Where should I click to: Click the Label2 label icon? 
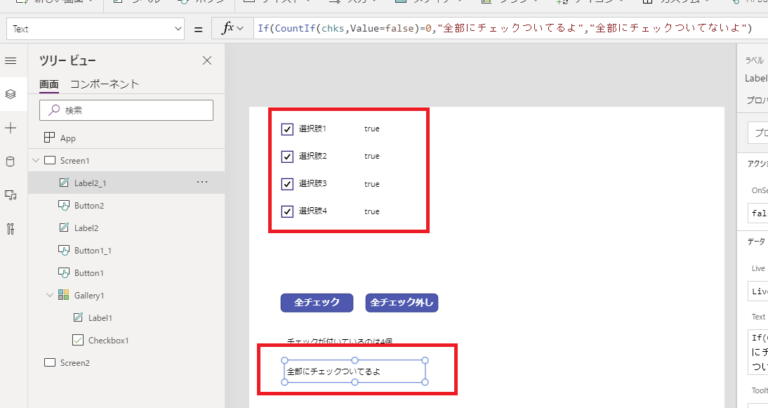pos(64,227)
